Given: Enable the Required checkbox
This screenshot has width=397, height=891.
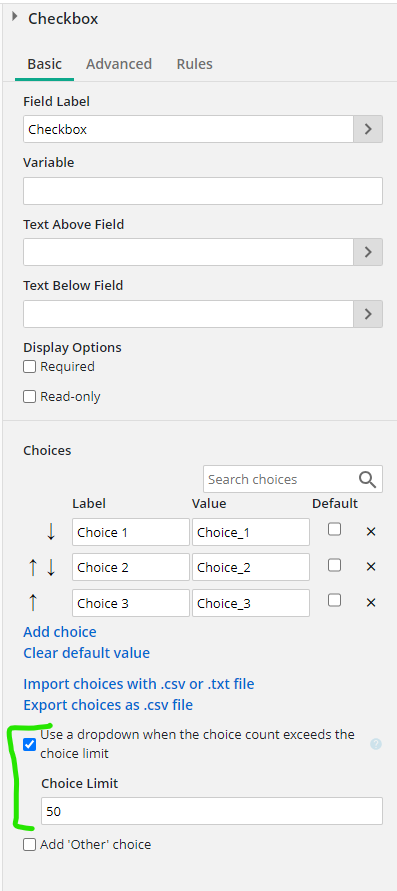Looking at the screenshot, I should click(30, 367).
